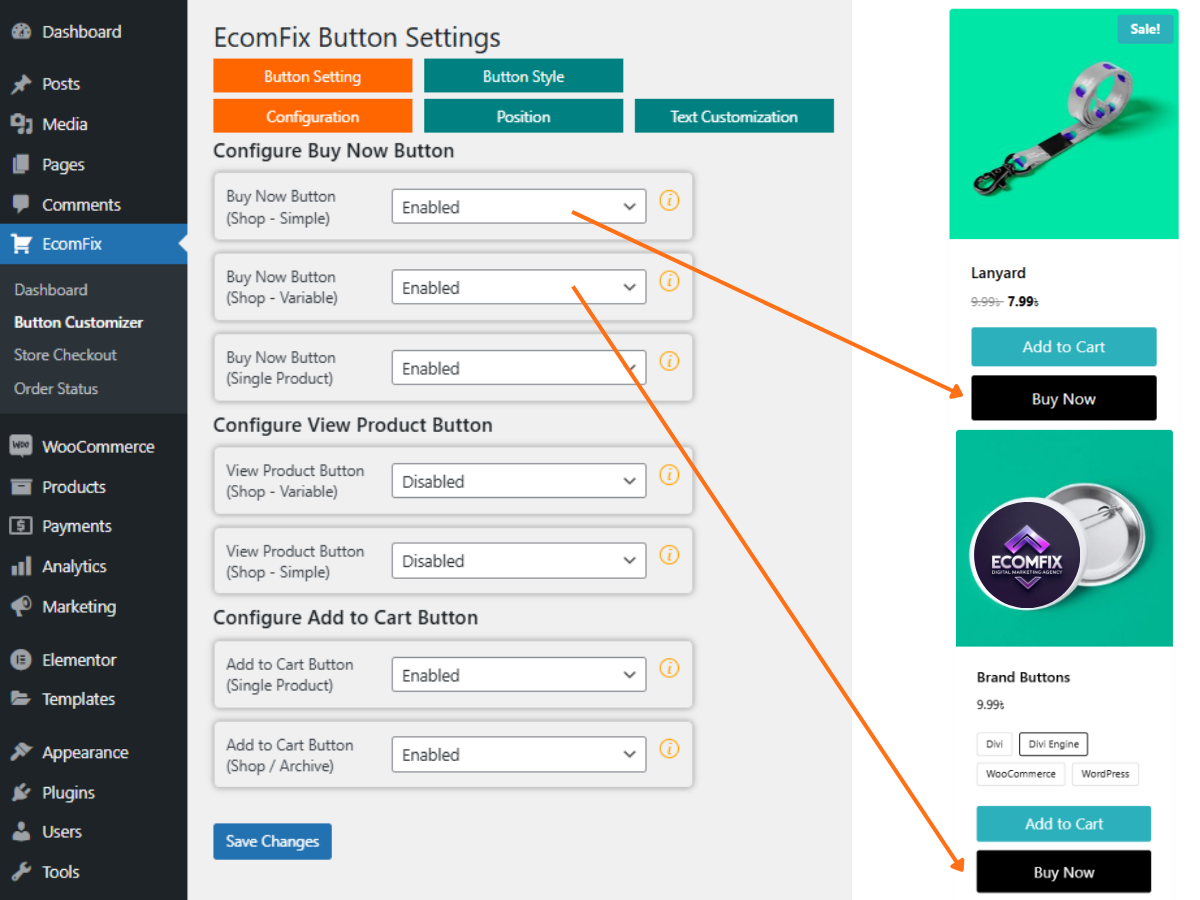Open the Text Customization sub-tab
Viewport: 1200px width, 900px height.
click(734, 116)
